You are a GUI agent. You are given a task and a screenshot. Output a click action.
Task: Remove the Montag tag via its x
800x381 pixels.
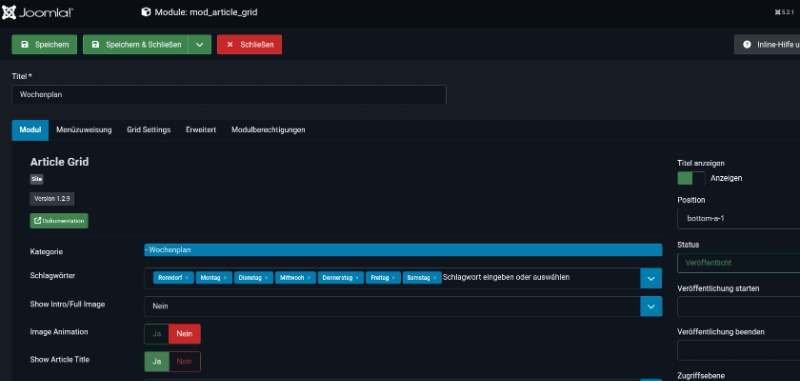click(224, 278)
